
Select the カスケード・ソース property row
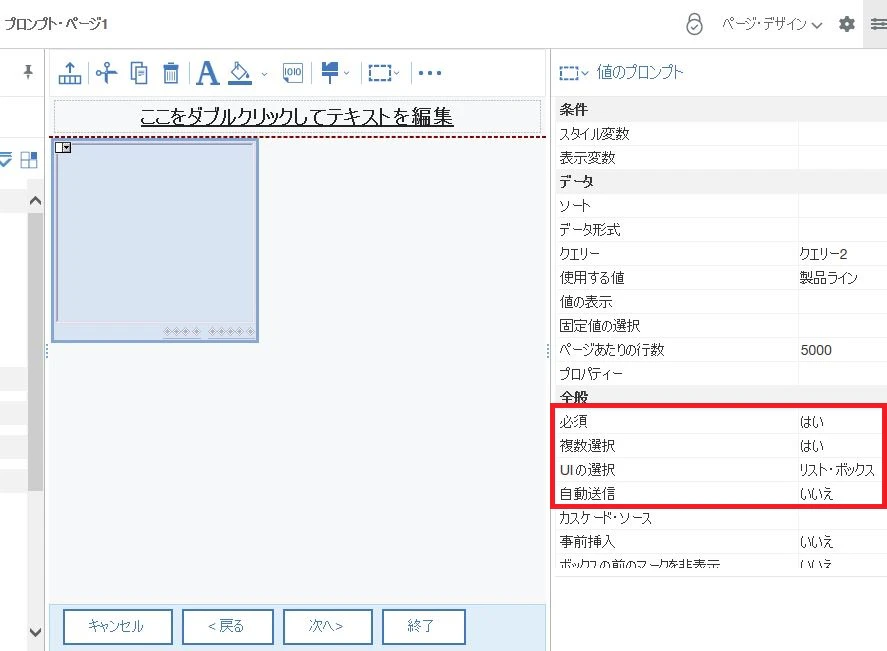pyautogui.click(x=721, y=518)
